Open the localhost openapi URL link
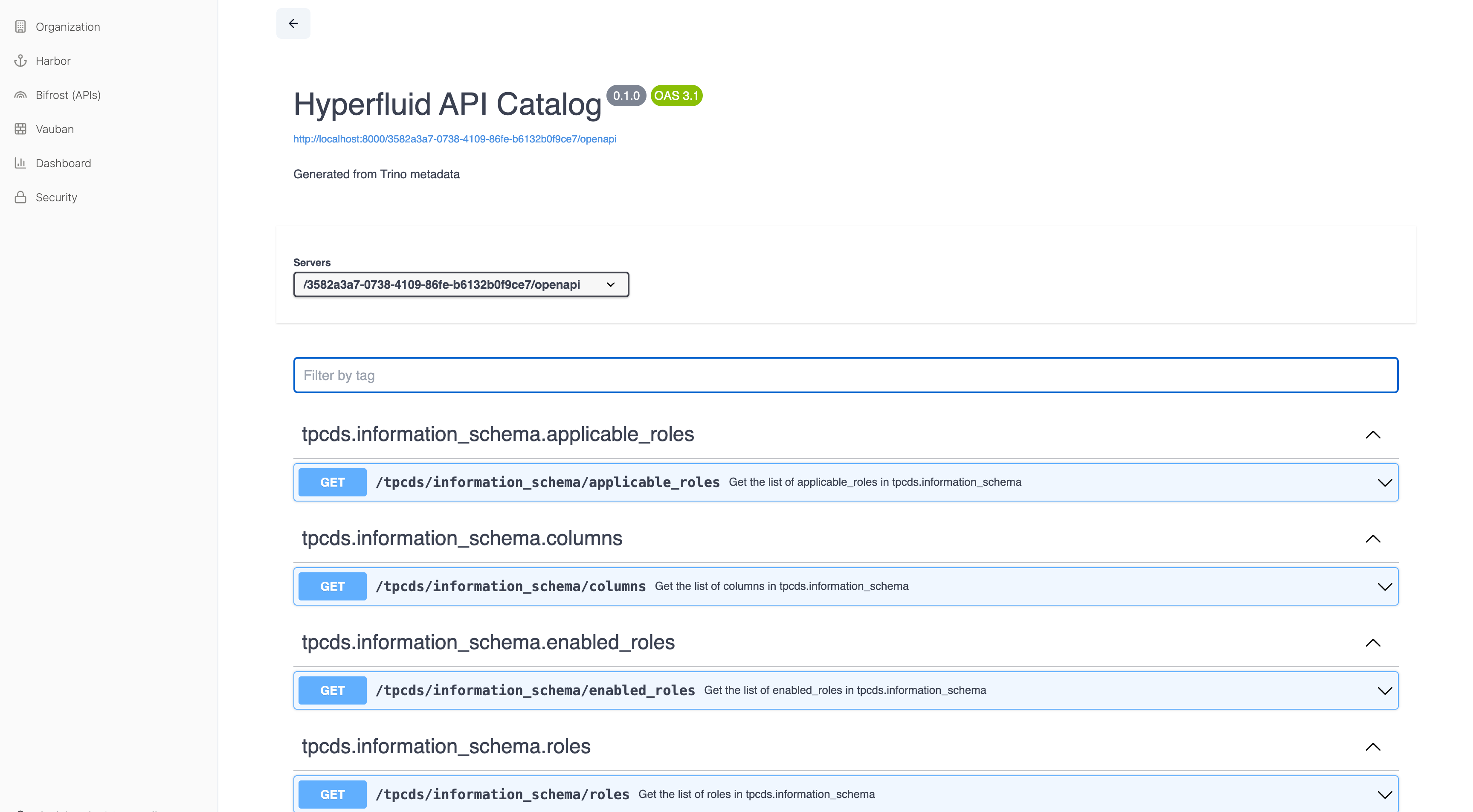The height and width of the screenshot is (812, 1473). 455,139
